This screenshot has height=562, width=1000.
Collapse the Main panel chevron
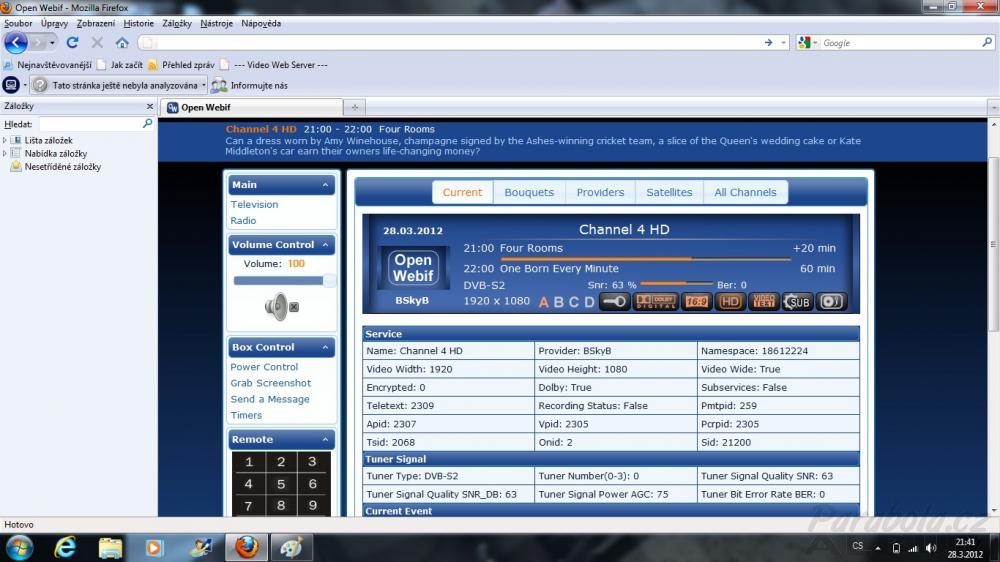click(325, 185)
